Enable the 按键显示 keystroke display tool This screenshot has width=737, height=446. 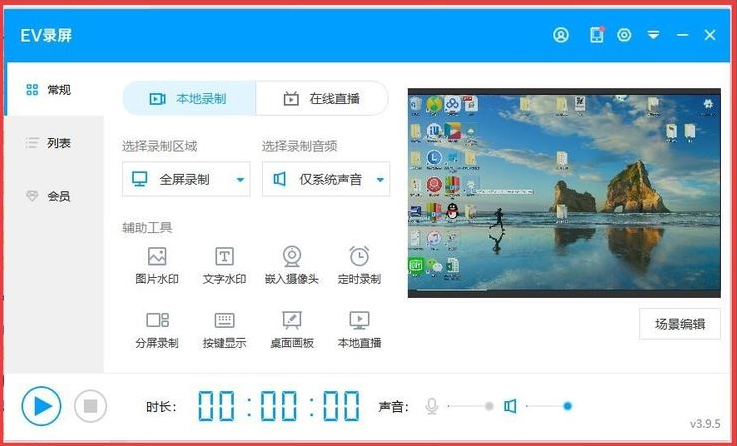[224, 330]
